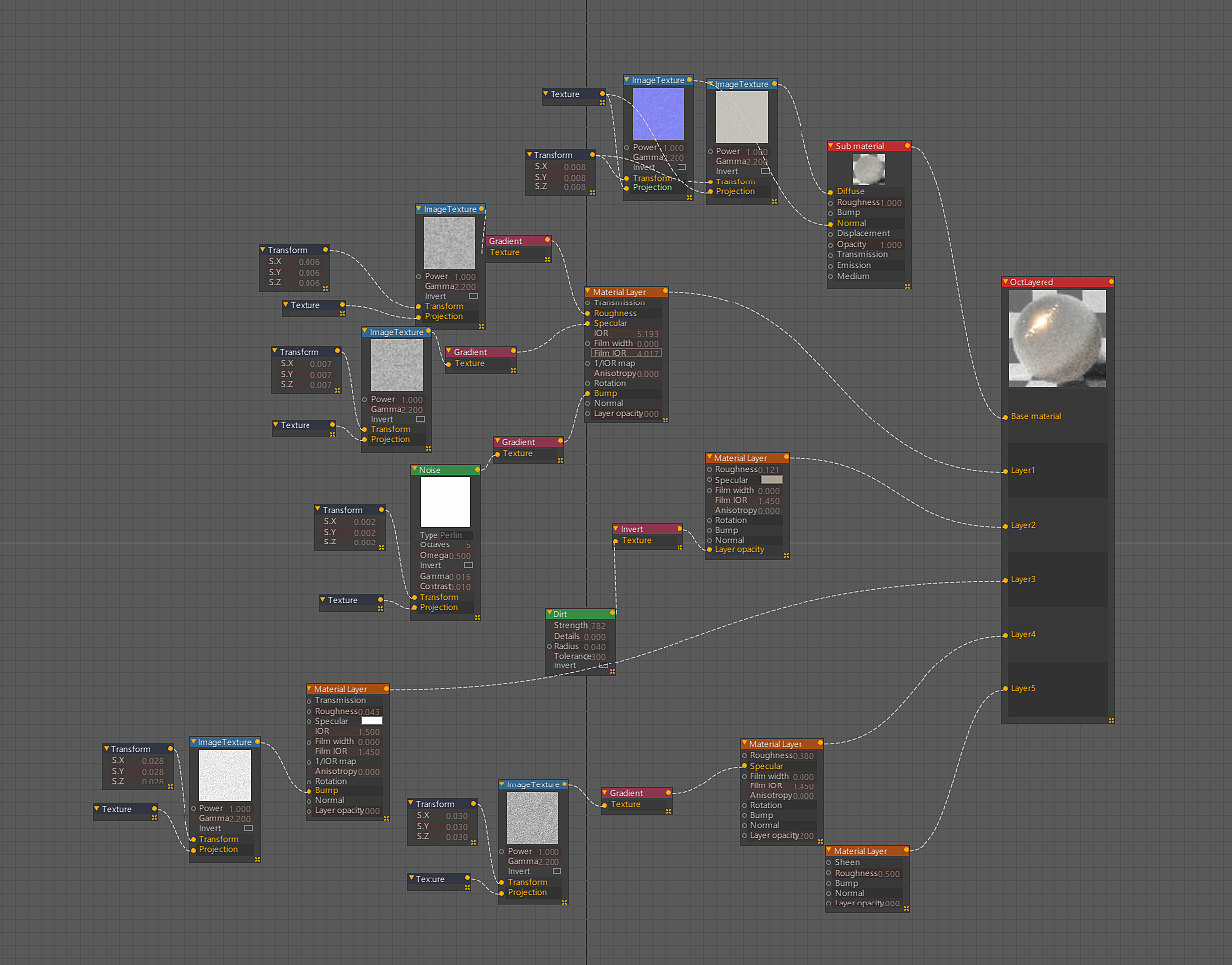Click the Base material pin on OctLayered
1232x965 pixels.
tap(1005, 416)
